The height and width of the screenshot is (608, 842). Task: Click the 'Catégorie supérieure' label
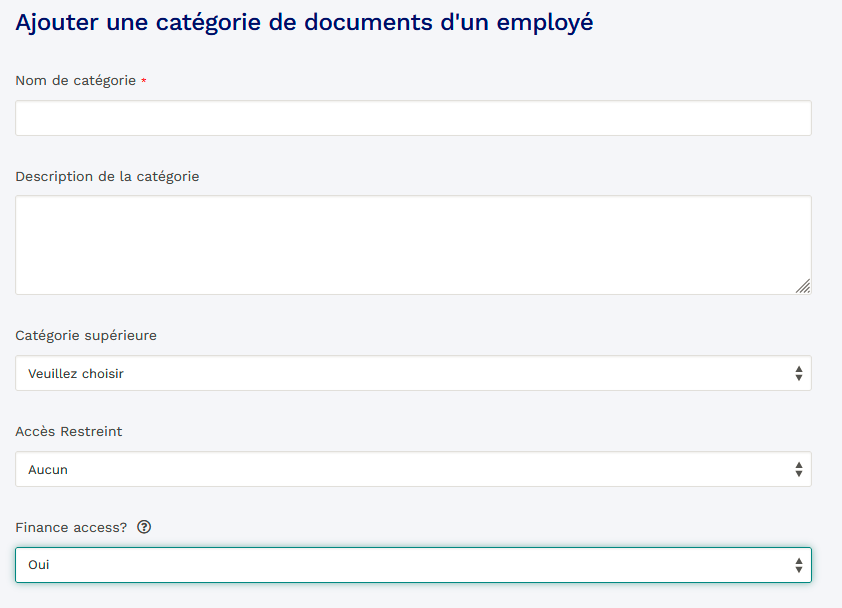click(86, 335)
